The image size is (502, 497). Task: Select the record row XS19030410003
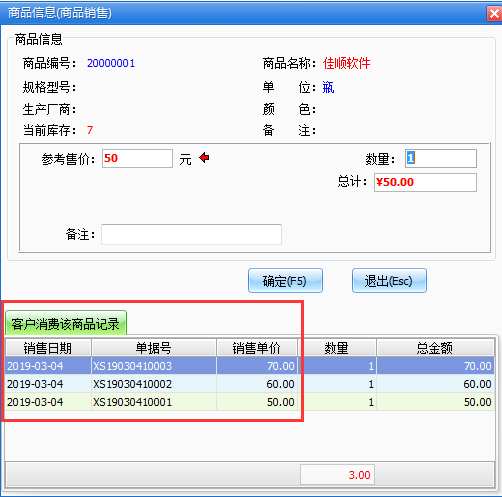pyautogui.click(x=250, y=366)
